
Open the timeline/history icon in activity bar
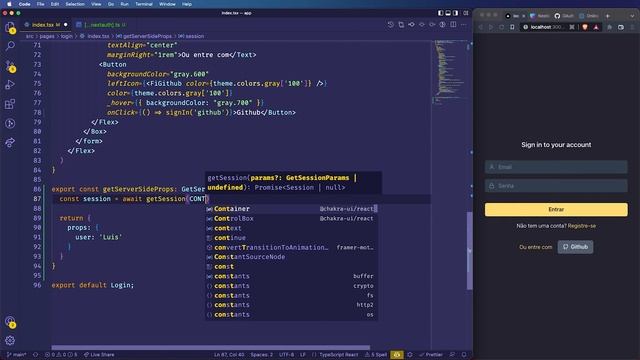point(10,123)
